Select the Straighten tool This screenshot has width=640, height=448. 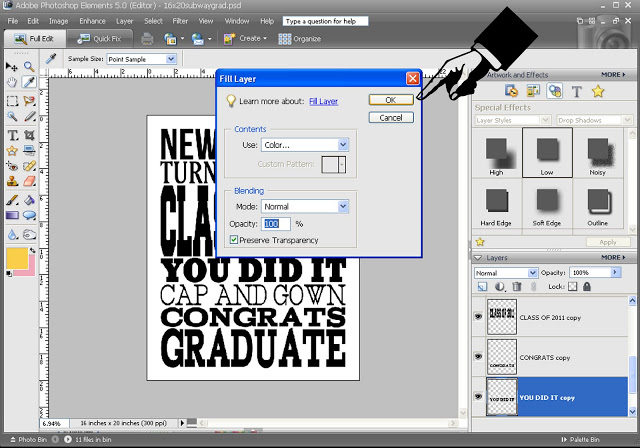click(x=29, y=151)
